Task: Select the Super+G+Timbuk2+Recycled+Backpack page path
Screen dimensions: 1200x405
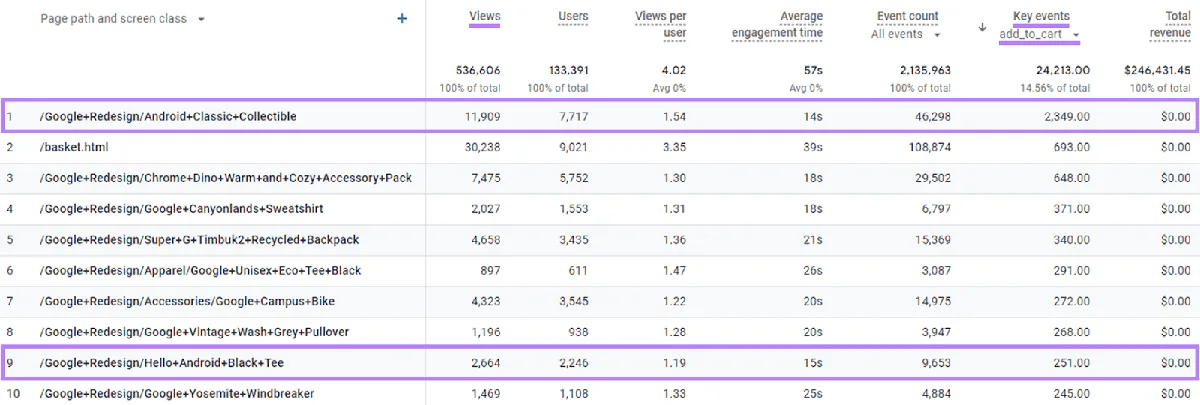Action: tap(199, 239)
